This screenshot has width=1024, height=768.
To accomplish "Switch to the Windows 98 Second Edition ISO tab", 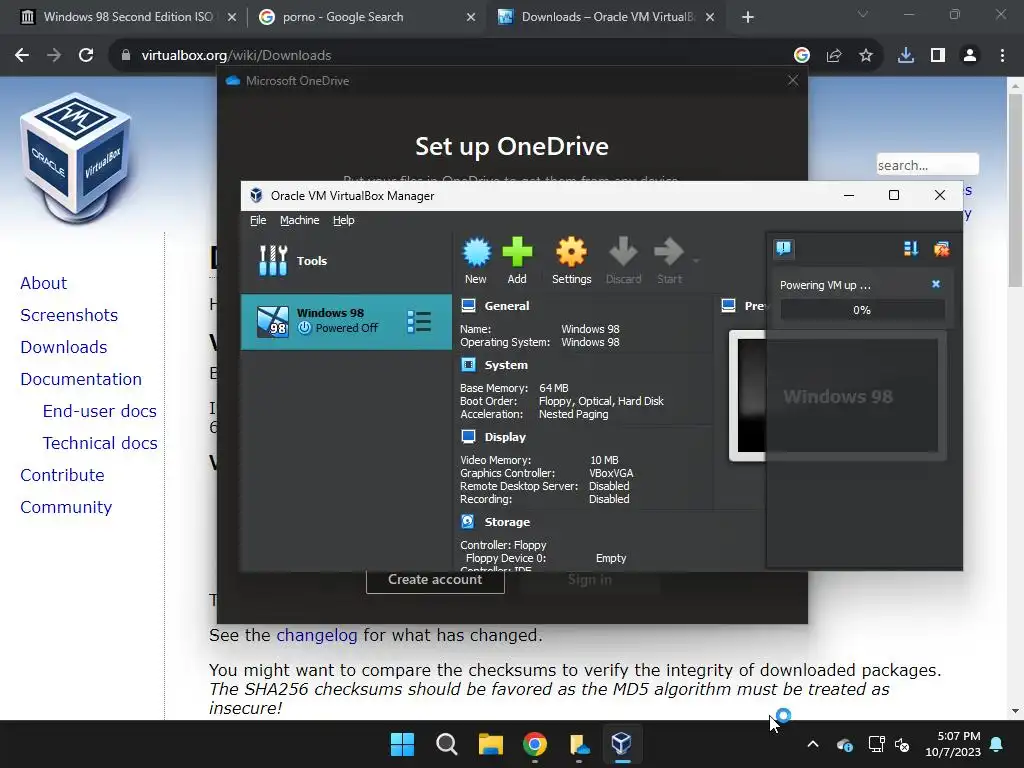I will [128, 17].
